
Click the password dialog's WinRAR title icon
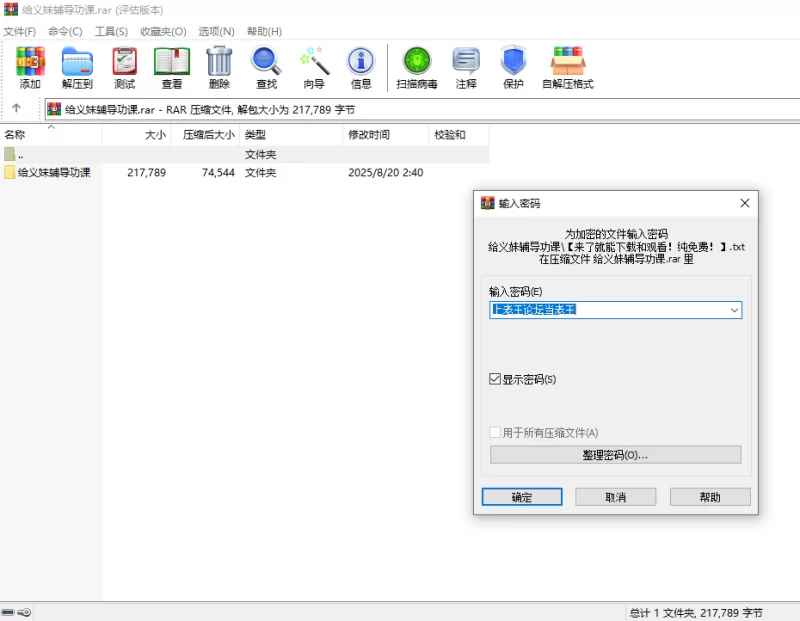click(x=488, y=203)
